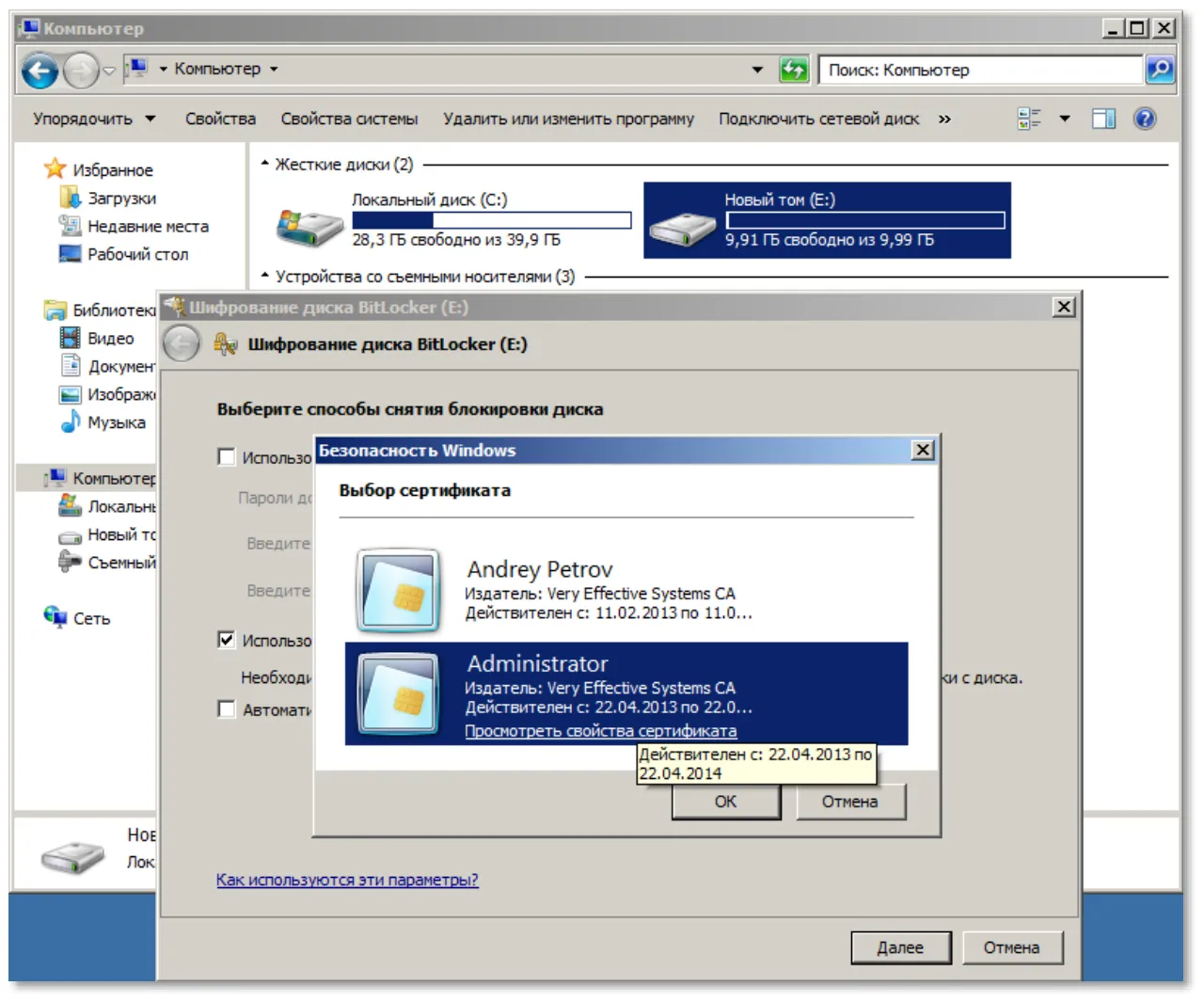Click Подключить сетевой диск toolbar item
The height and width of the screenshot is (1002, 1204).
click(x=818, y=119)
